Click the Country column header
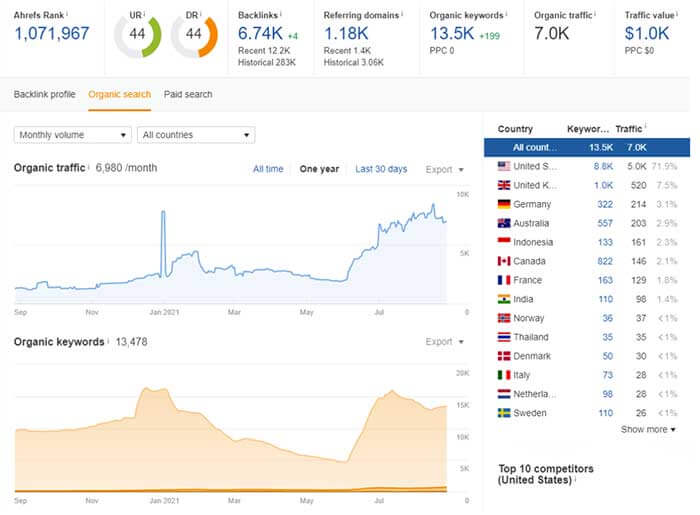Image resolution: width=700 pixels, height=515 pixels. point(515,129)
